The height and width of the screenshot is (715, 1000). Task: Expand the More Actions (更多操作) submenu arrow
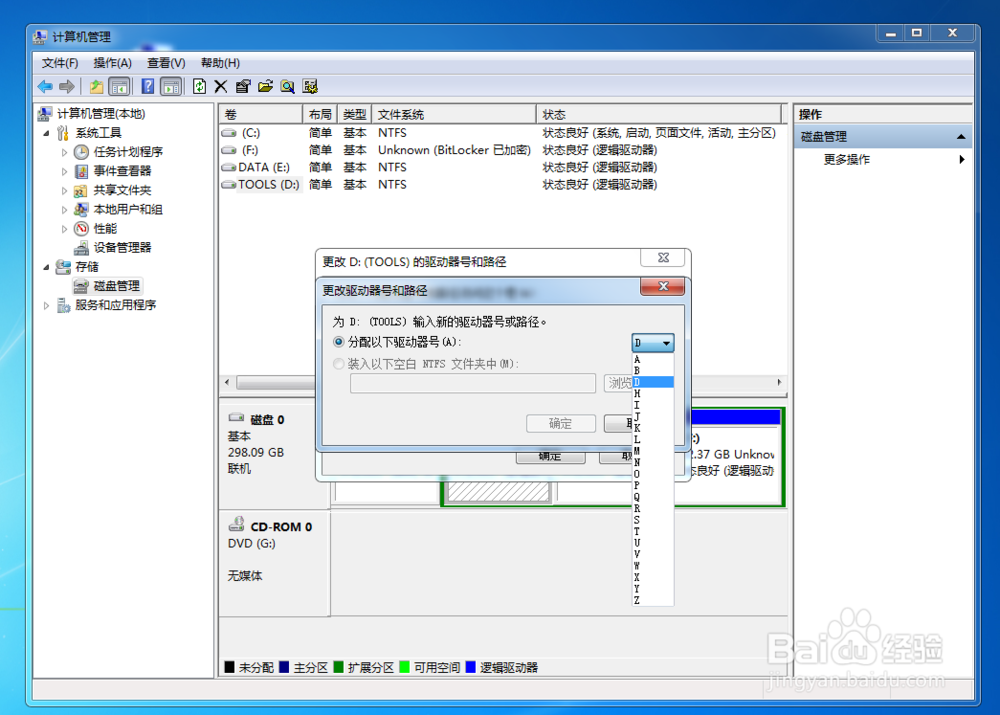point(962,159)
